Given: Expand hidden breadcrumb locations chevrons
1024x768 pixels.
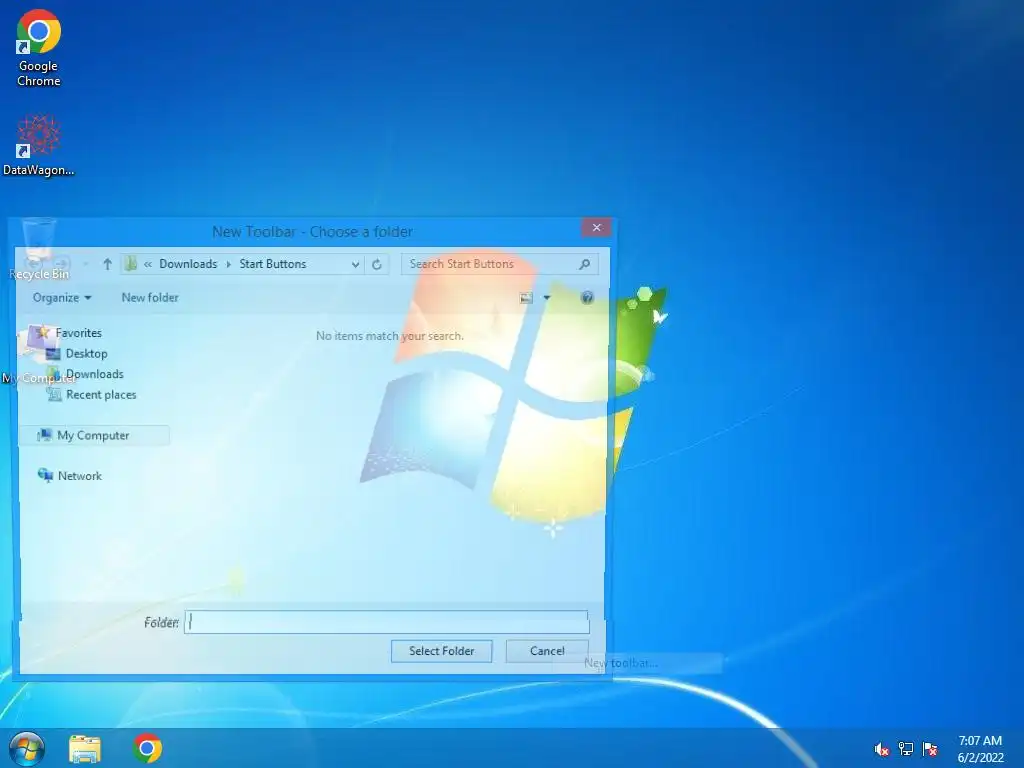Looking at the screenshot, I should pos(148,264).
